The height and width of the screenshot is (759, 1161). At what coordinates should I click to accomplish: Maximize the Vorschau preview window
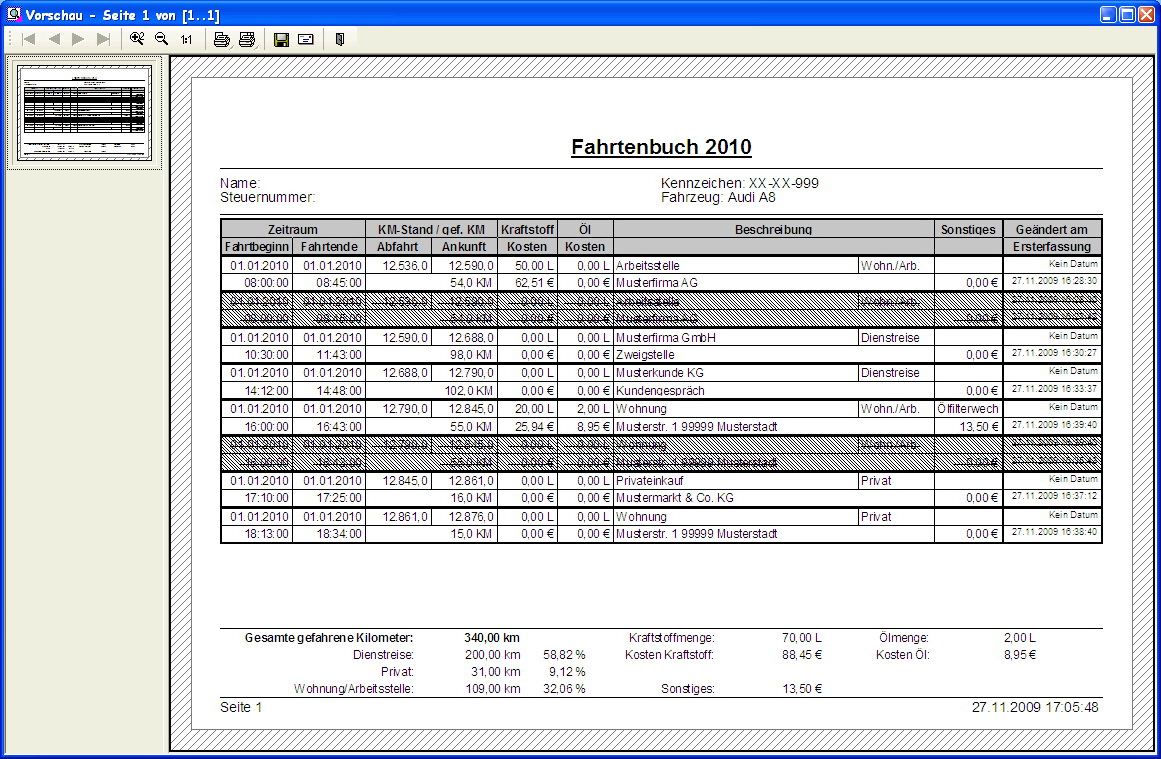1128,14
